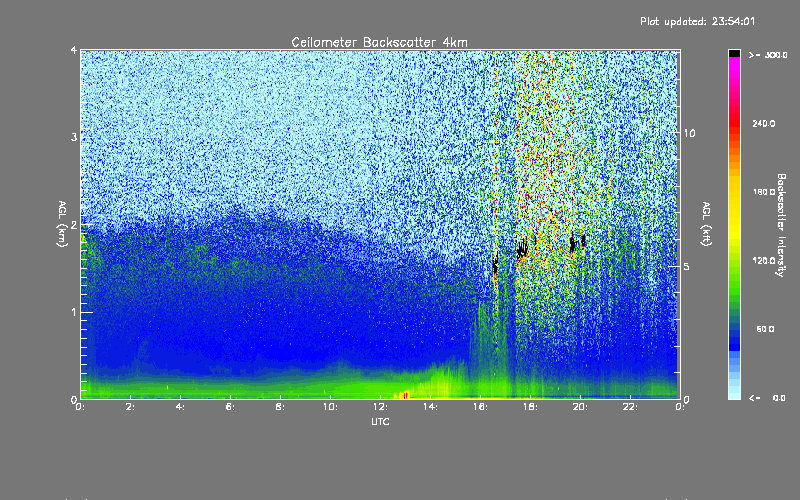The height and width of the screenshot is (500, 800).
Task: Pick the pale cyan bottom of colorbar
Action: click(734, 395)
